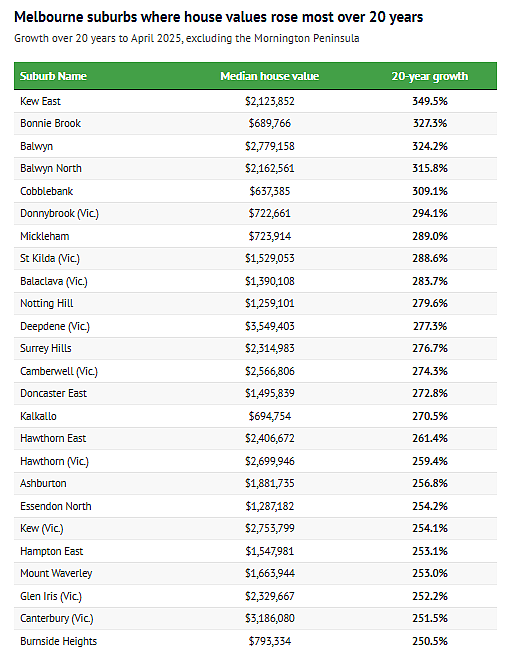The image size is (517, 660).
Task: Click Canterbury (Vic.) $3,186,080 value
Action: point(269,618)
